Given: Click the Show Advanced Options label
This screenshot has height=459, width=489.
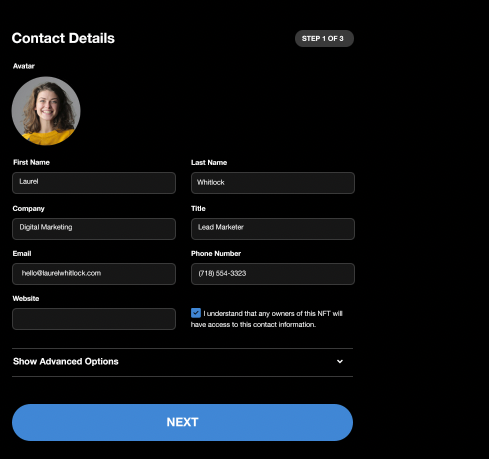Looking at the screenshot, I should pyautogui.click(x=66, y=361).
